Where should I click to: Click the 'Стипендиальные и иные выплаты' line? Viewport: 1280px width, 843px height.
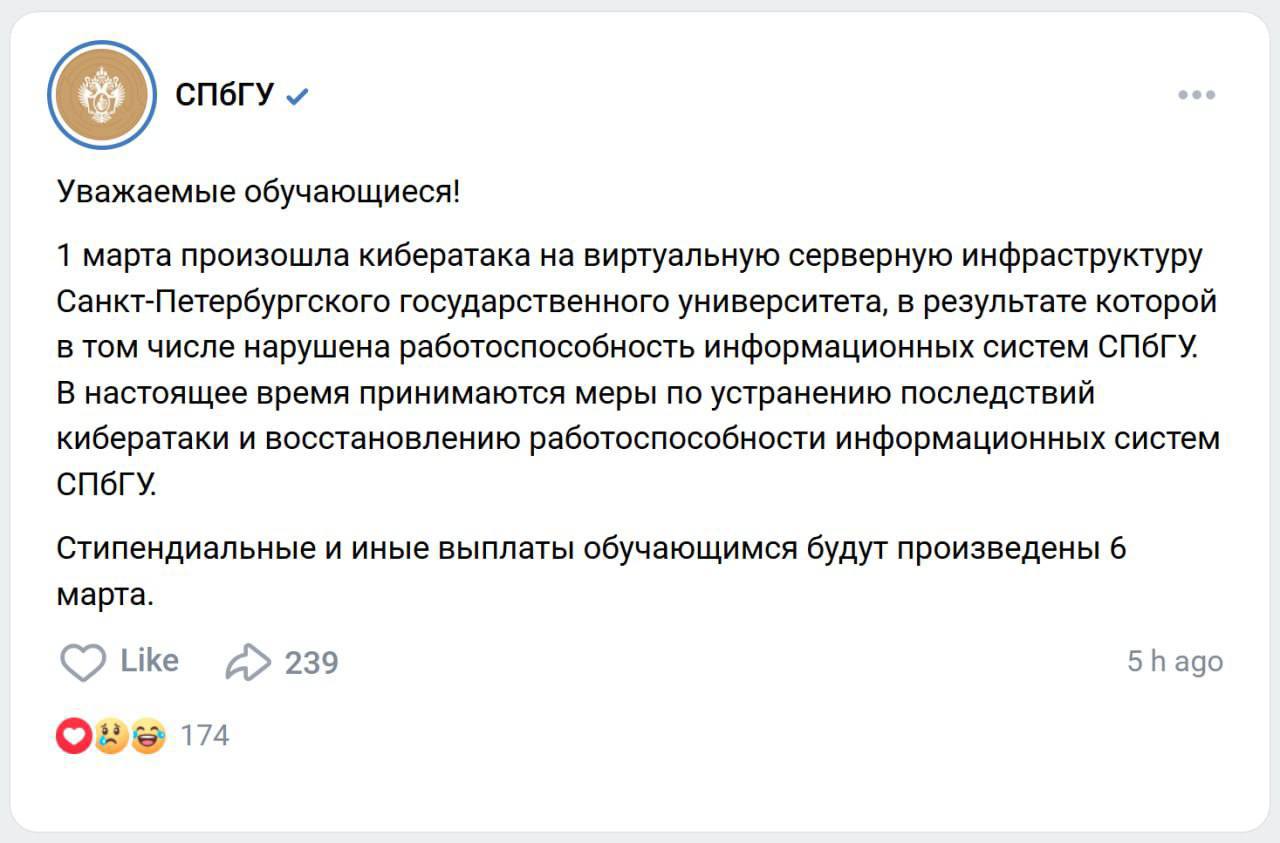tap(592, 549)
